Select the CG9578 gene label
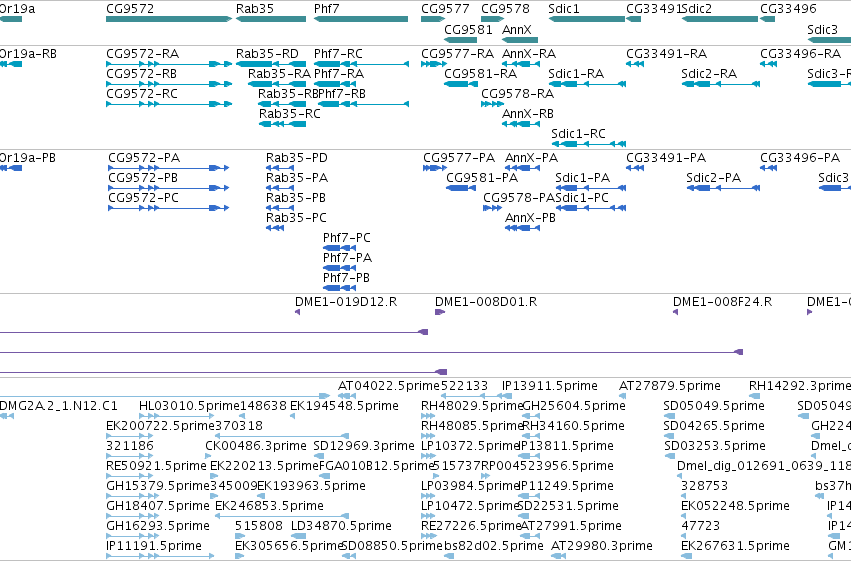The width and height of the screenshot is (851, 561). (x=505, y=9)
